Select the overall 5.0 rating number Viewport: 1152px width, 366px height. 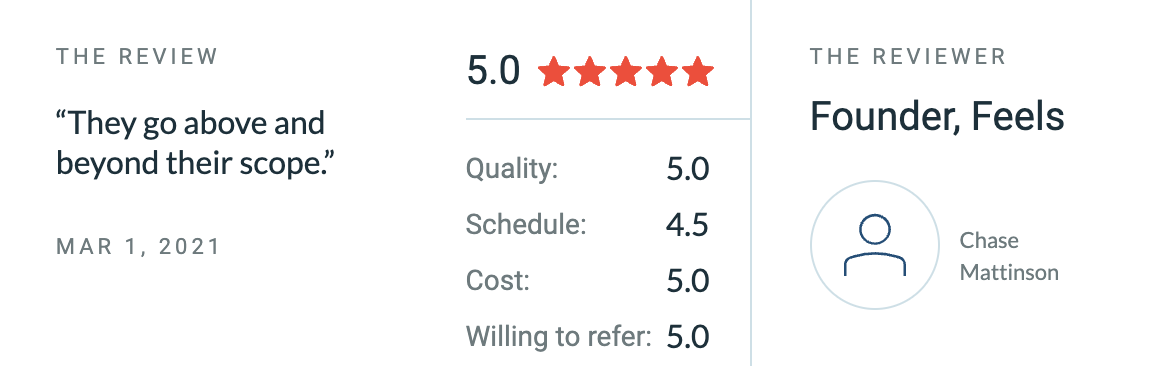pos(494,72)
